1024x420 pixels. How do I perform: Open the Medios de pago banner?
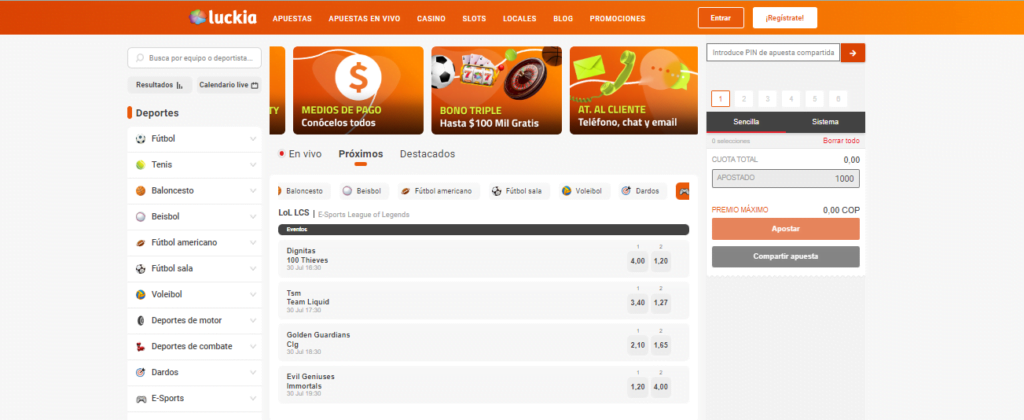tap(359, 90)
